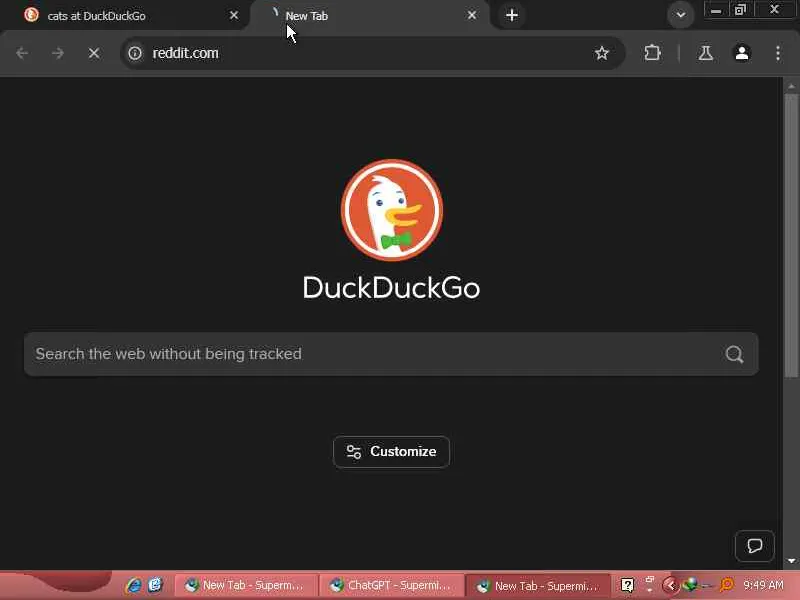The width and height of the screenshot is (800, 600).
Task: Stop loading the page
Action: (x=94, y=53)
